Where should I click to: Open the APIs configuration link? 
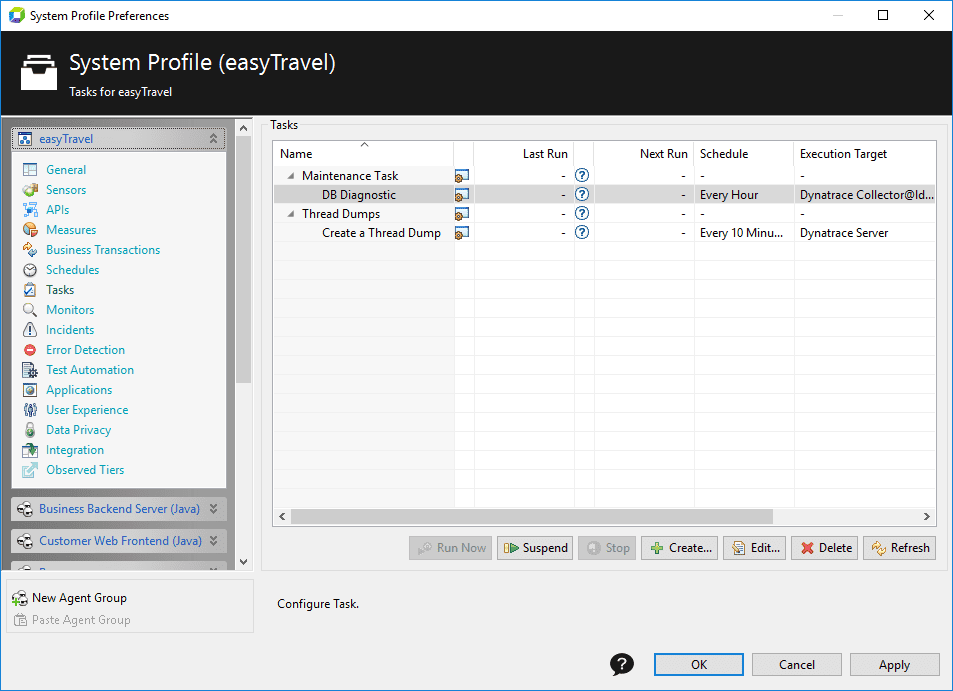click(58, 210)
